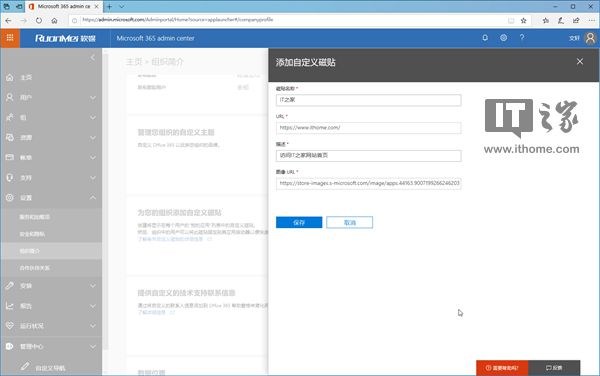Screen dimensions: 600x376
Task: Expand the 支持 menu chevron
Action: 93,177
